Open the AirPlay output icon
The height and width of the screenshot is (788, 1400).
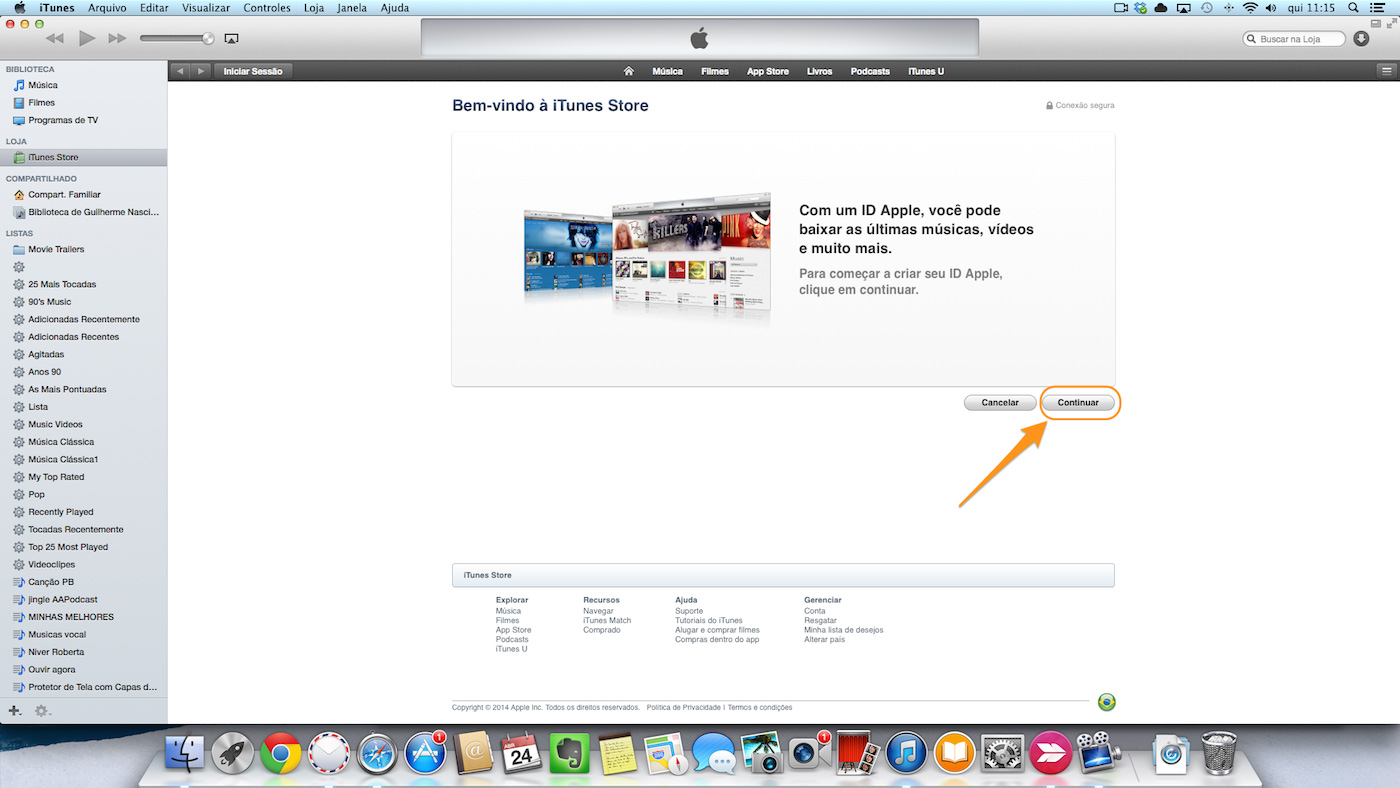coord(232,38)
